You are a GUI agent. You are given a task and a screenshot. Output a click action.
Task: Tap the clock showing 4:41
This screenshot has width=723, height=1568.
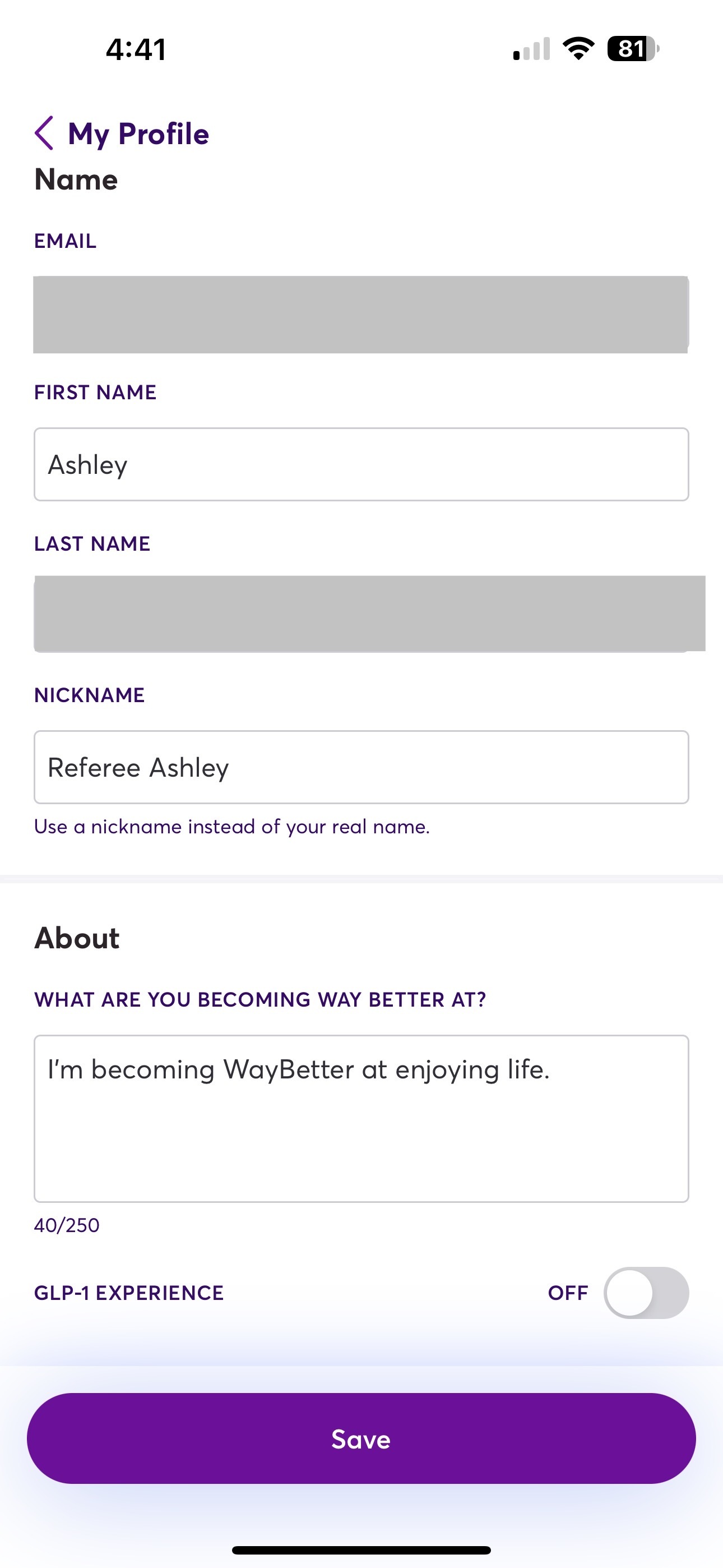coord(136,49)
